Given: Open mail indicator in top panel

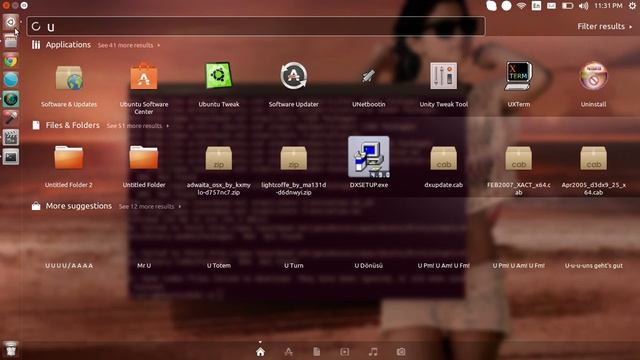Looking at the screenshot, I should coord(551,6).
